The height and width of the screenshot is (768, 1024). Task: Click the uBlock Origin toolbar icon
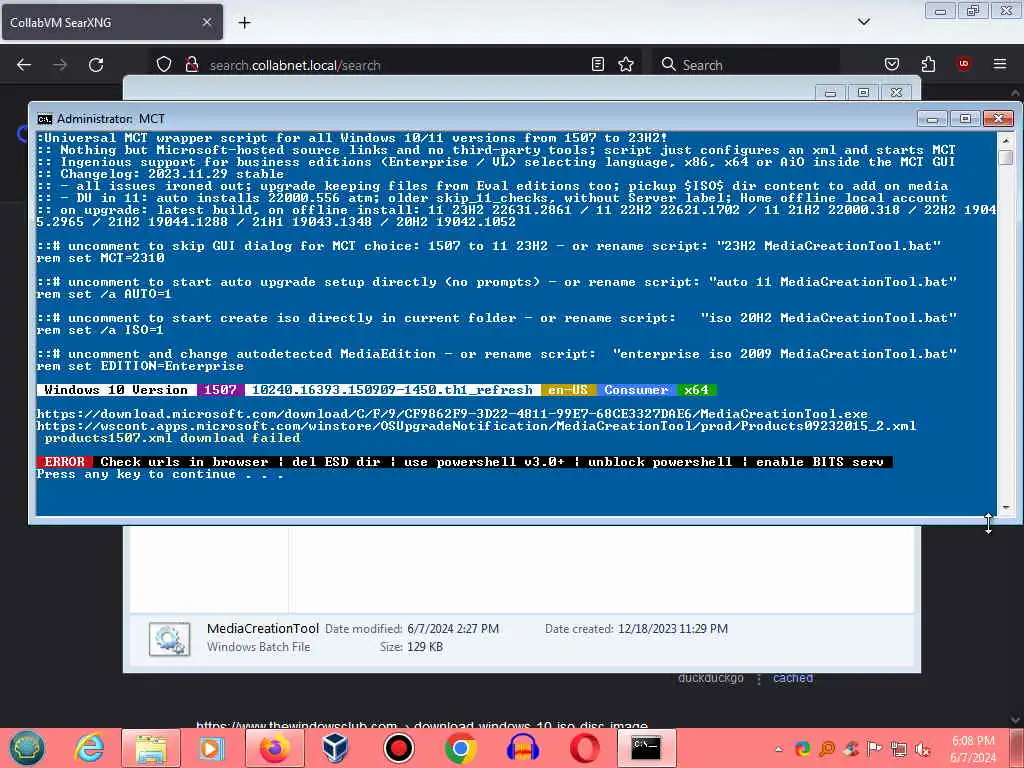[x=964, y=63]
